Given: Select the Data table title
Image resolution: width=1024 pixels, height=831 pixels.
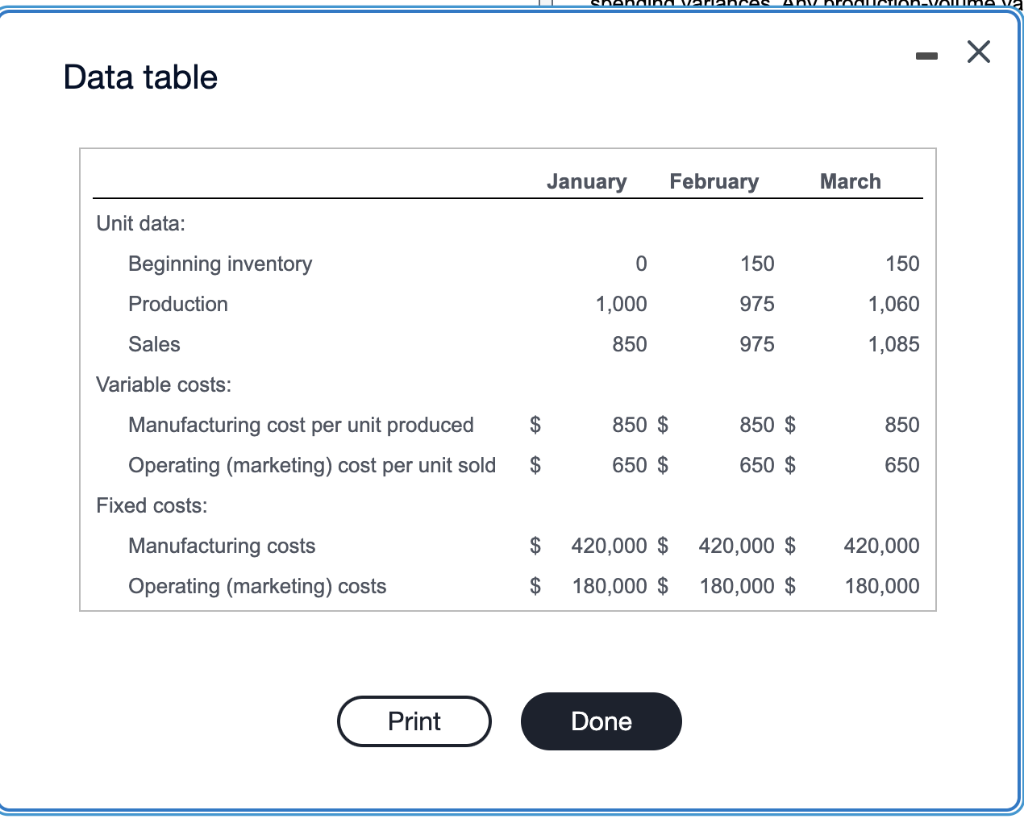Looking at the screenshot, I should pos(139,77).
